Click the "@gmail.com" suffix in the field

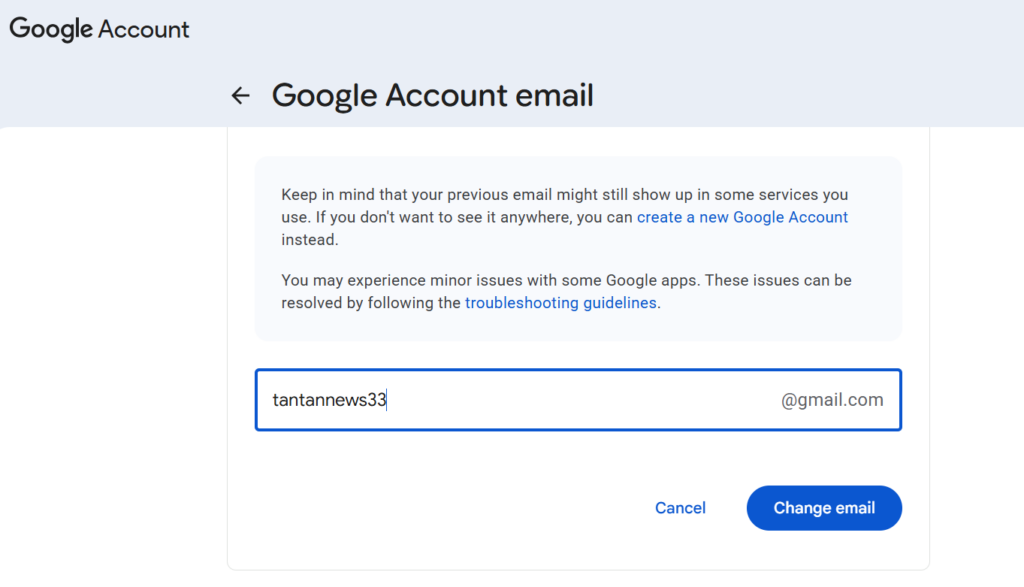point(832,400)
